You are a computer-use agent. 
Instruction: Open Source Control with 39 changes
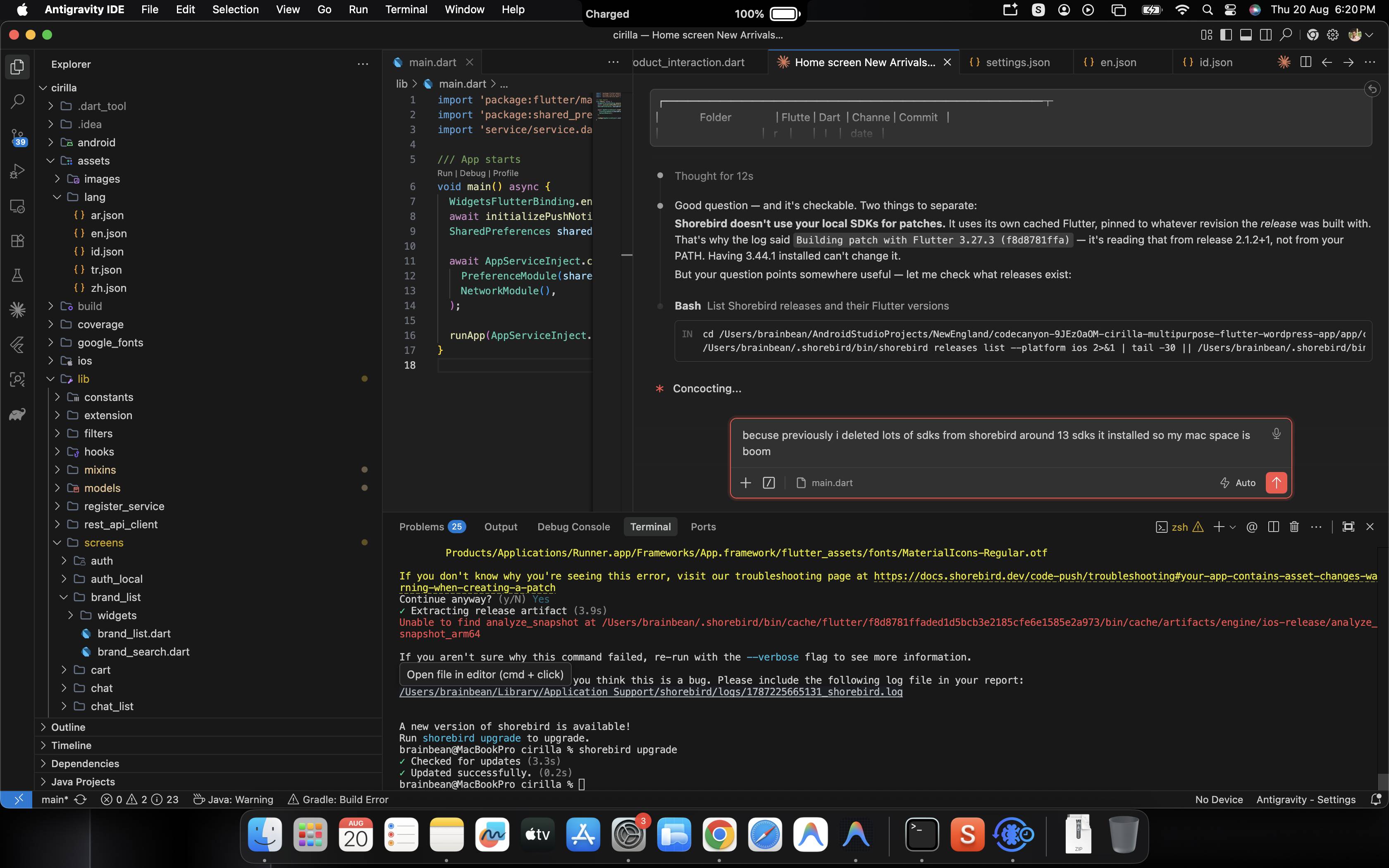[x=17, y=137]
